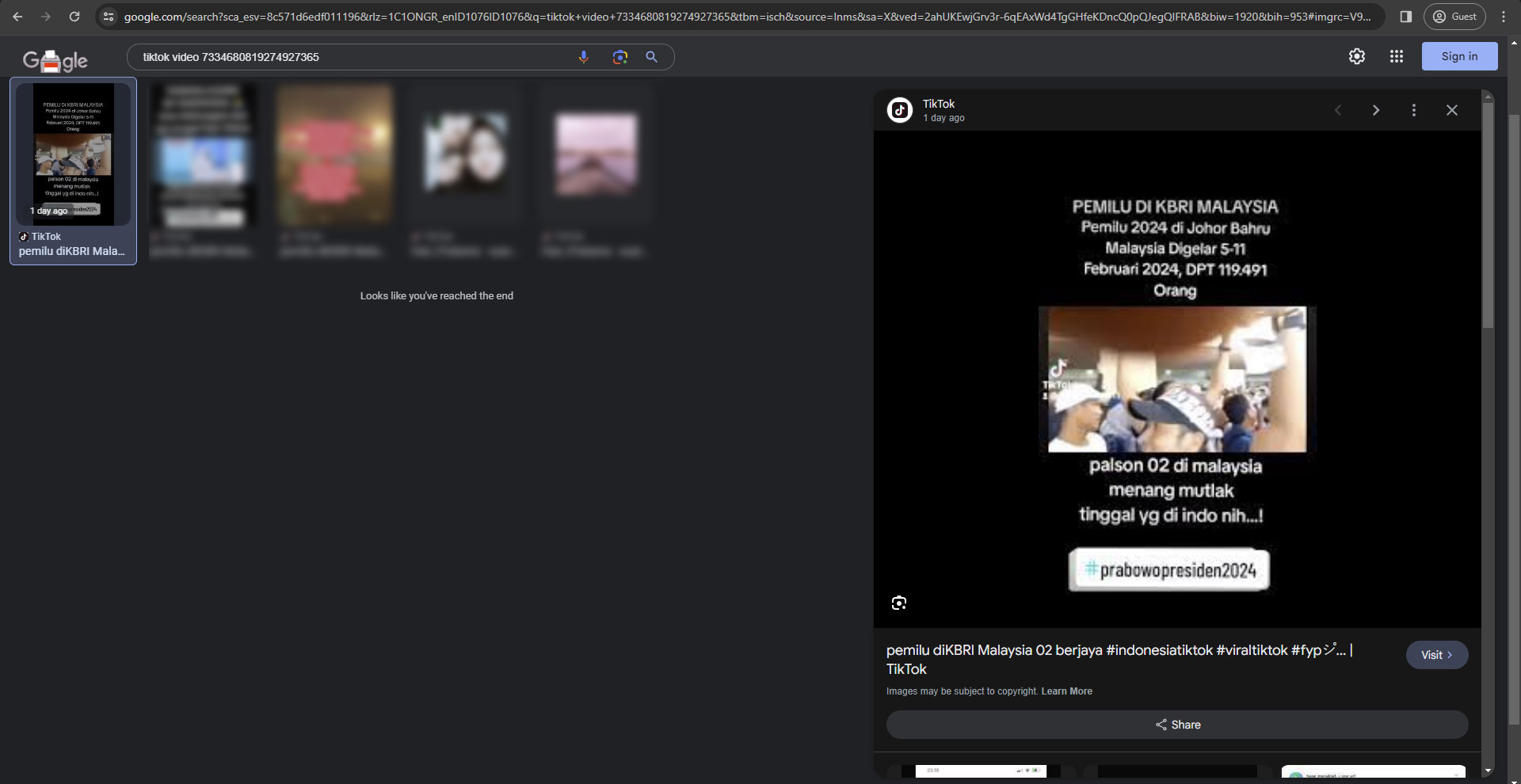Go to previous image in preview panel
The width and height of the screenshot is (1521, 784).
tap(1338, 110)
